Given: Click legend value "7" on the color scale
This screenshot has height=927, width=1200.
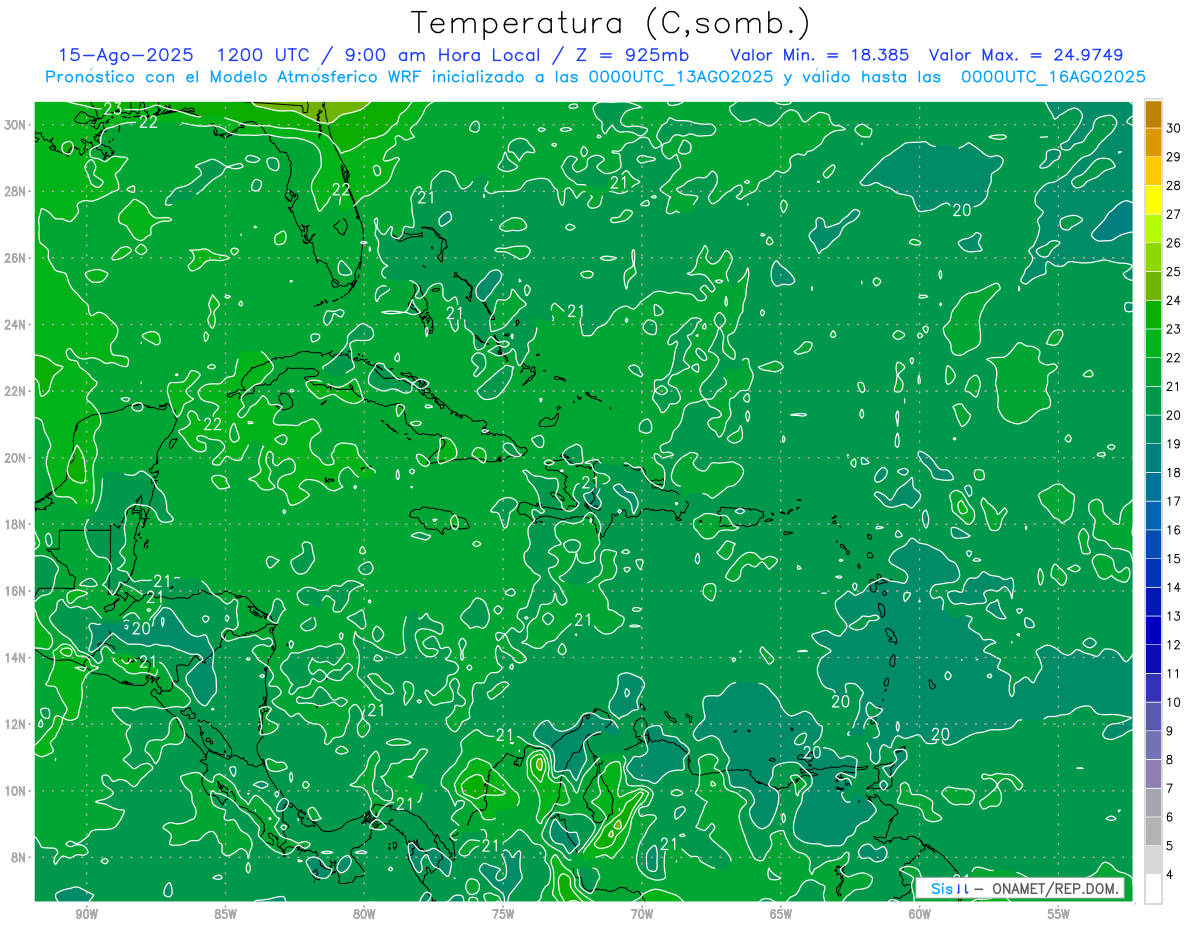Looking at the screenshot, I should (1170, 789).
